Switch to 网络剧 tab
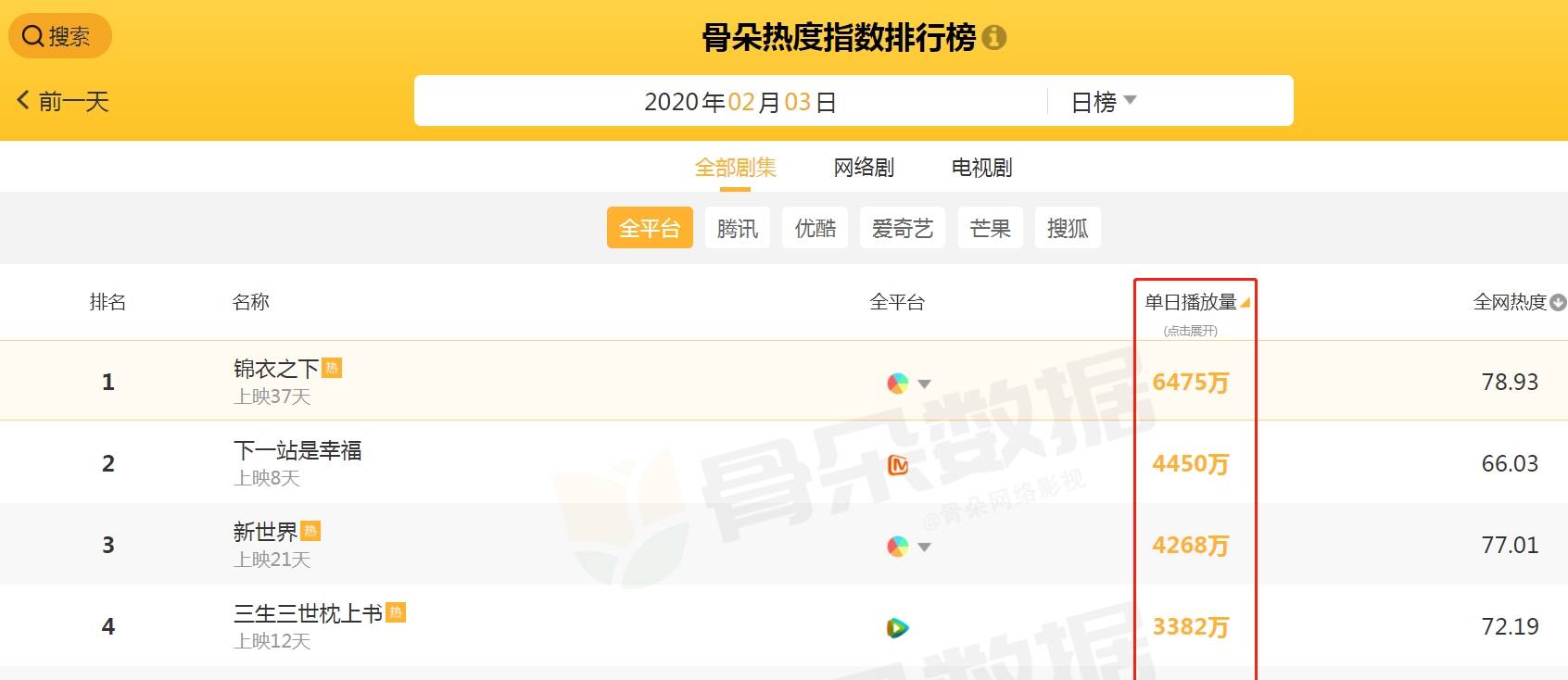This screenshot has height=680, width=1568. tap(864, 168)
